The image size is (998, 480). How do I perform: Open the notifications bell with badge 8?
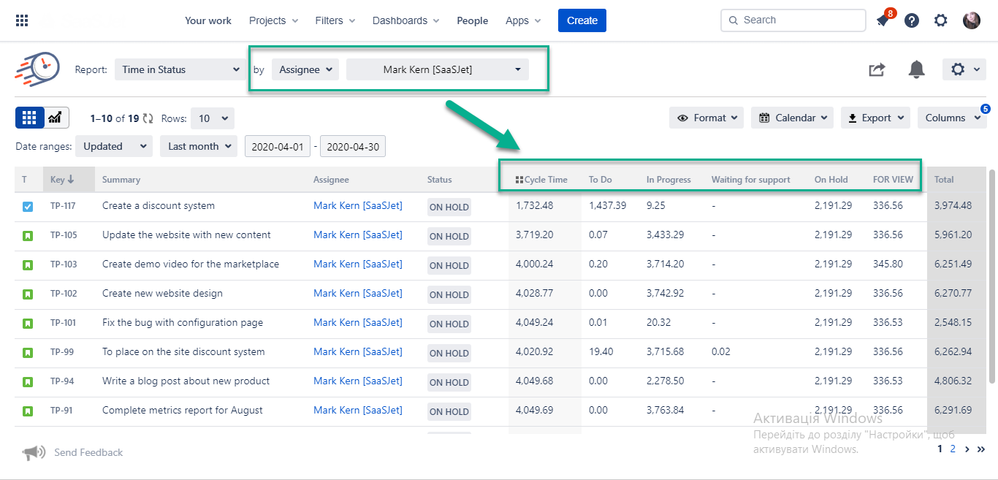tap(883, 21)
